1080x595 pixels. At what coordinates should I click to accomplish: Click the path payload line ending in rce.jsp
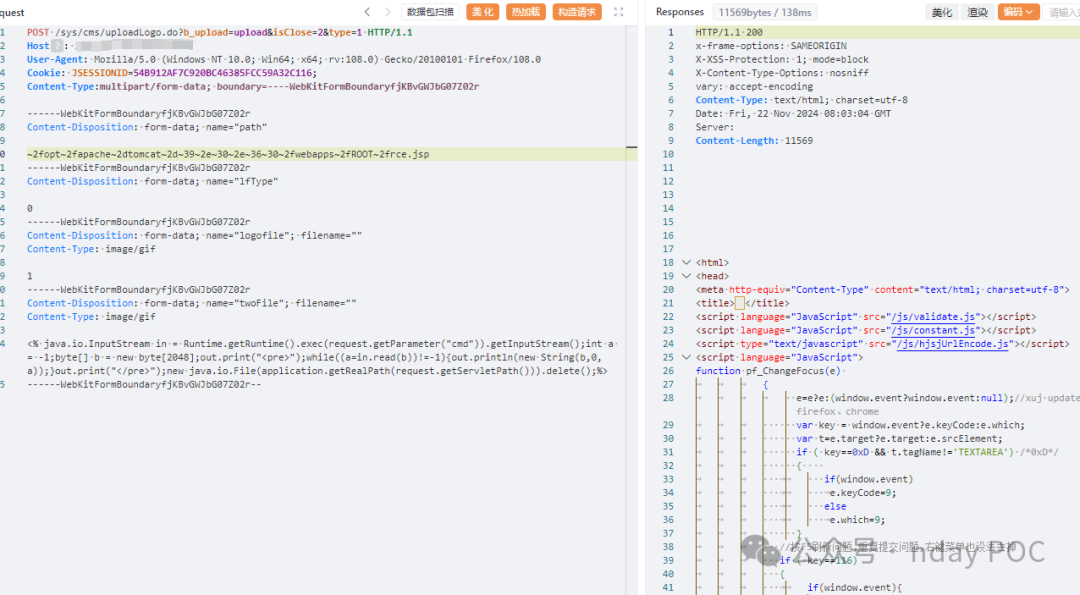point(228,154)
